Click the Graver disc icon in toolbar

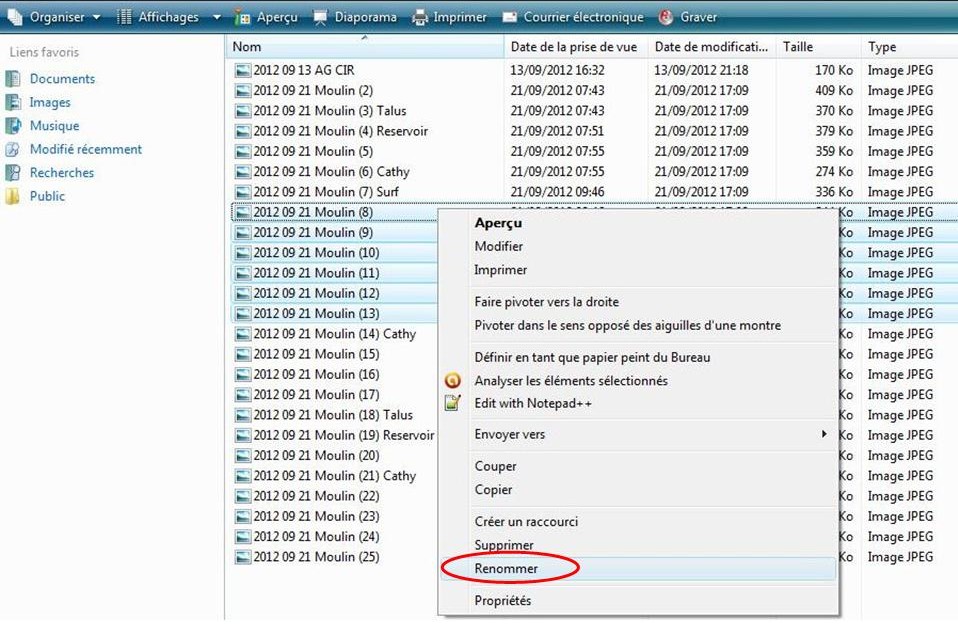666,17
